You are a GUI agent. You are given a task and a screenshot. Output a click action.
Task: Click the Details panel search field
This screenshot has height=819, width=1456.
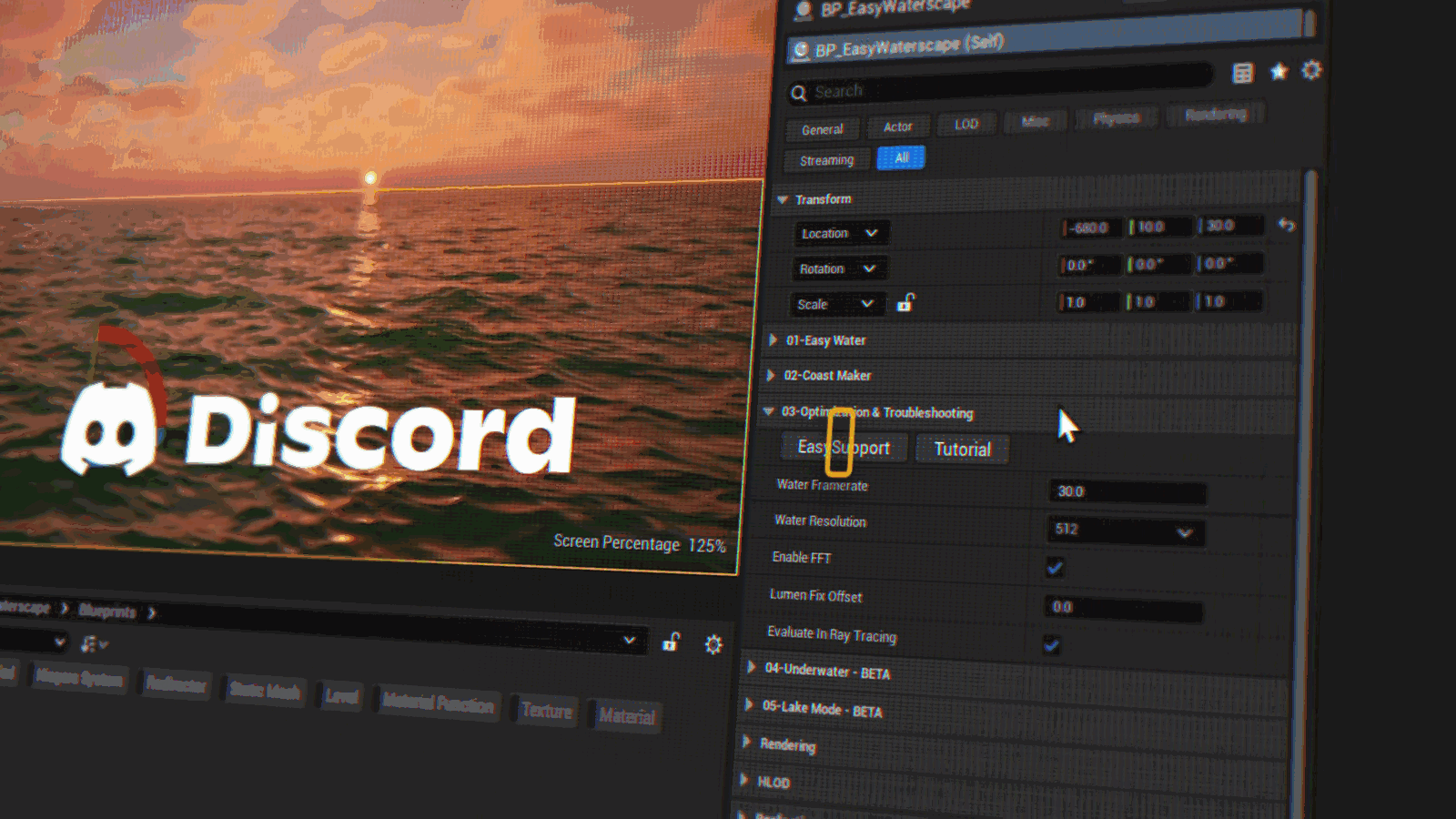click(999, 86)
